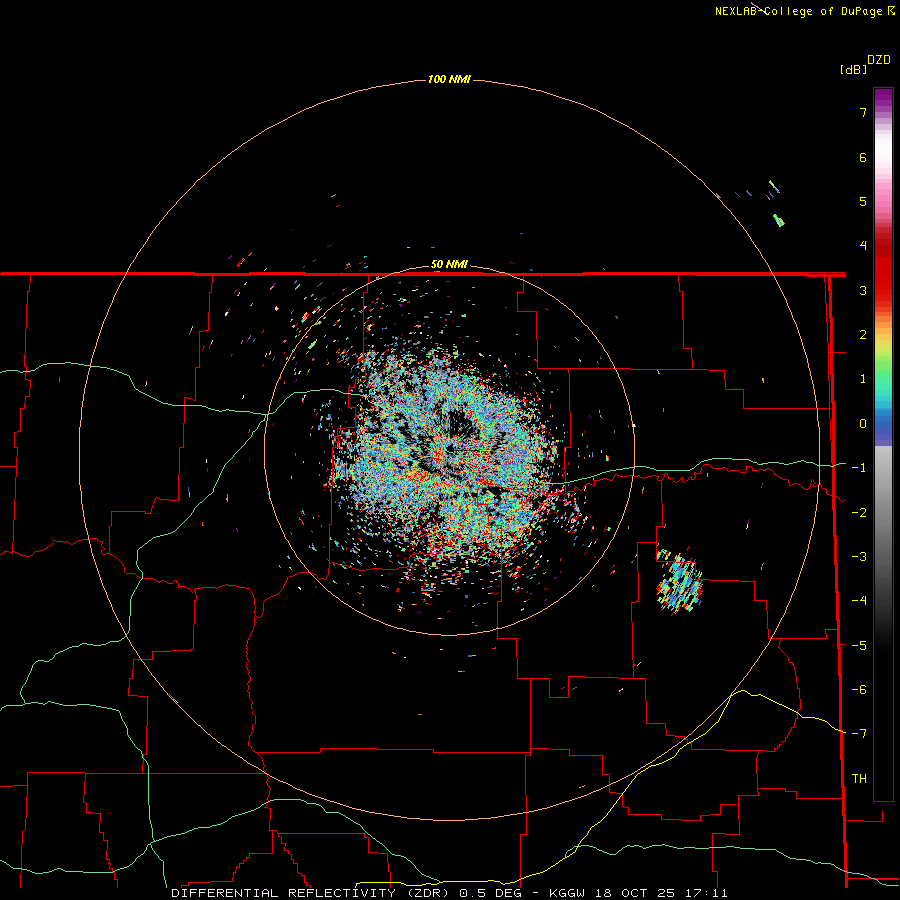
Task: Click the -3 value on the color scale
Action: pos(859,557)
